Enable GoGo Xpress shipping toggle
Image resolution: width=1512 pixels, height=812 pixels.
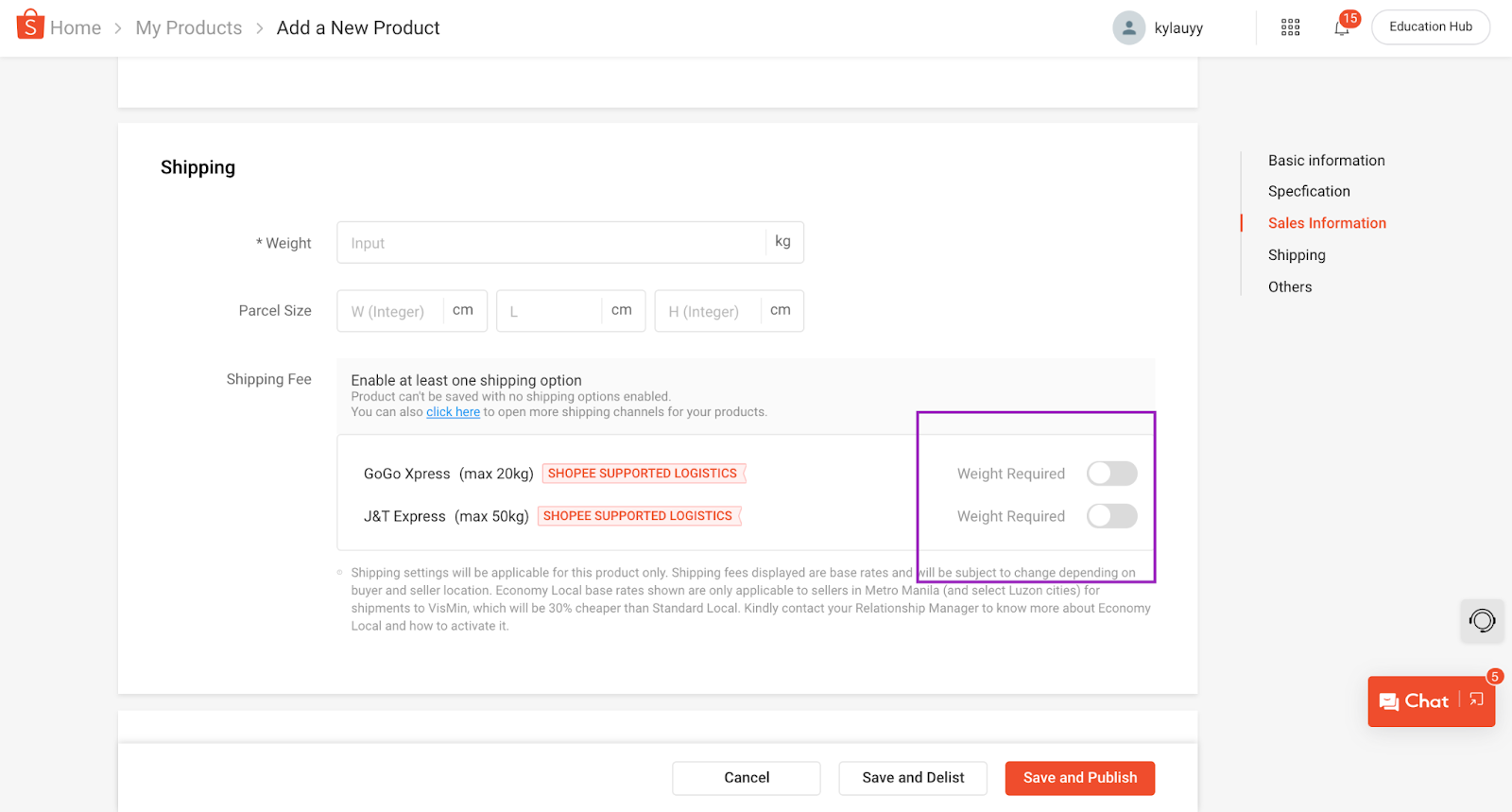pyautogui.click(x=1111, y=474)
